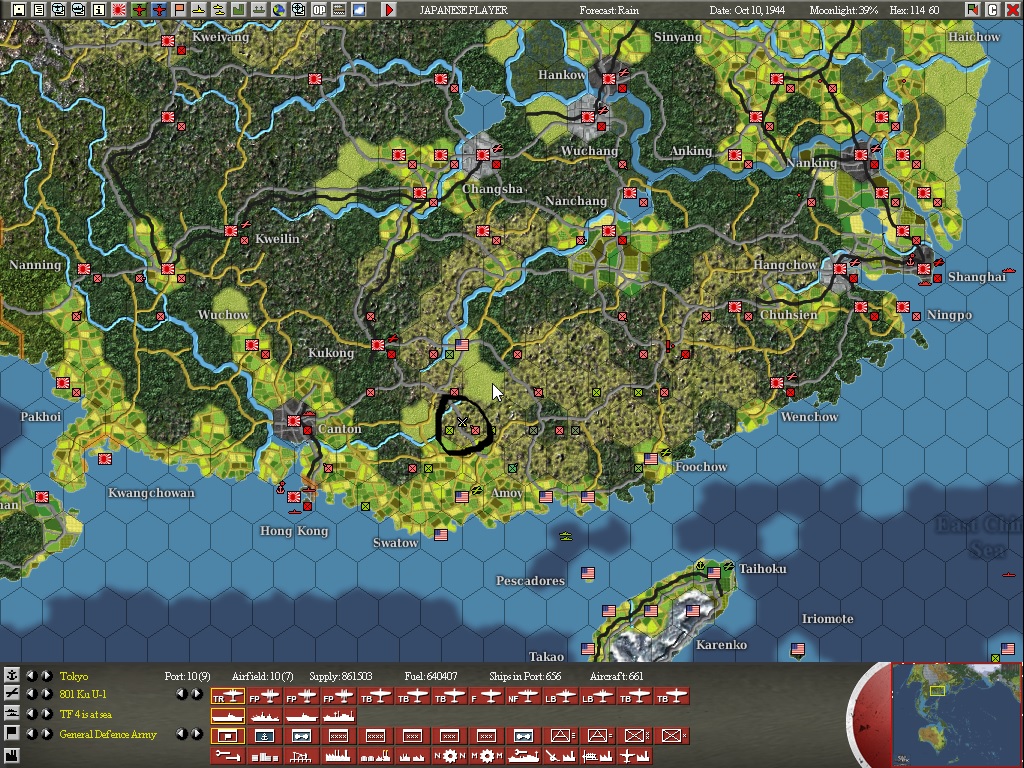This screenshot has height=768, width=1024.
Task: Select the first XXXX army unit filter
Action: 338,735
